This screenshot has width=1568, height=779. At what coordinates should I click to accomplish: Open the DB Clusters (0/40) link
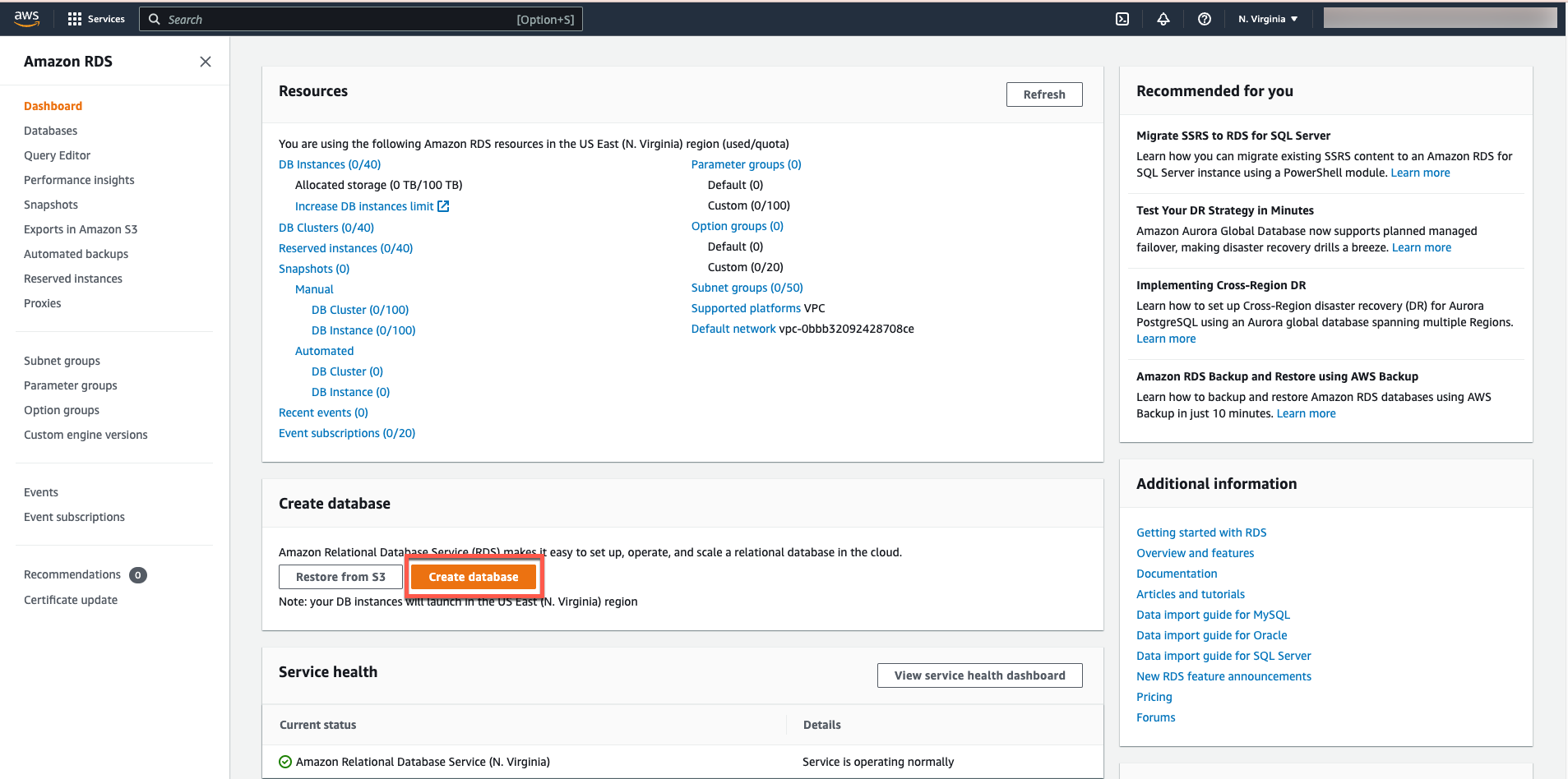click(326, 228)
